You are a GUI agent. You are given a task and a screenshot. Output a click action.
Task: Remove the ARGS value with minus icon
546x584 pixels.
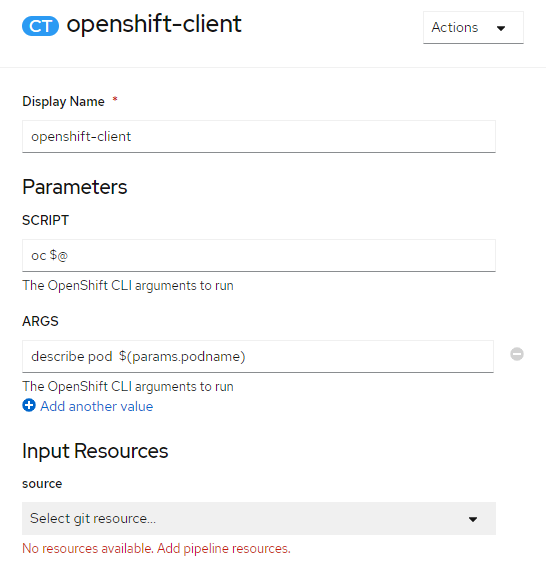517,354
